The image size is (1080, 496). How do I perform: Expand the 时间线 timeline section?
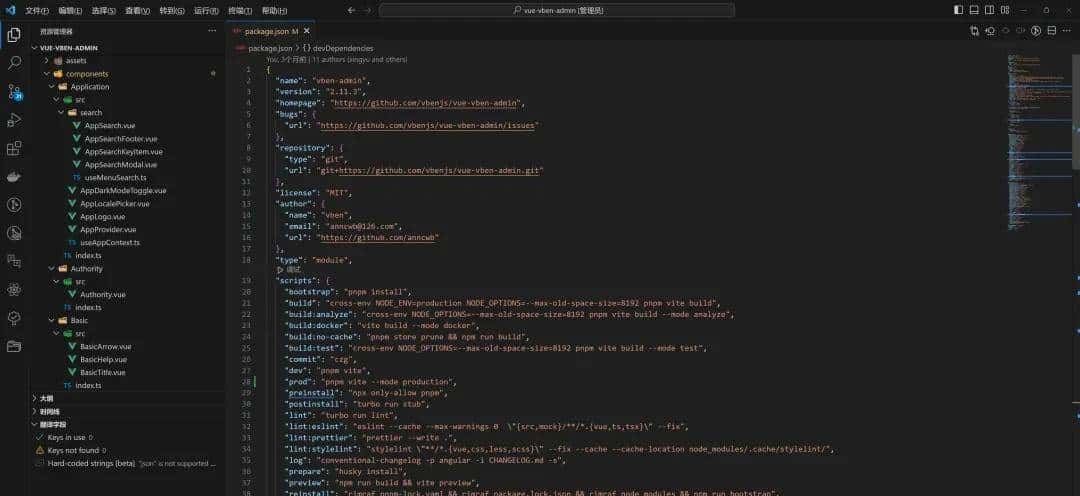[127, 411]
